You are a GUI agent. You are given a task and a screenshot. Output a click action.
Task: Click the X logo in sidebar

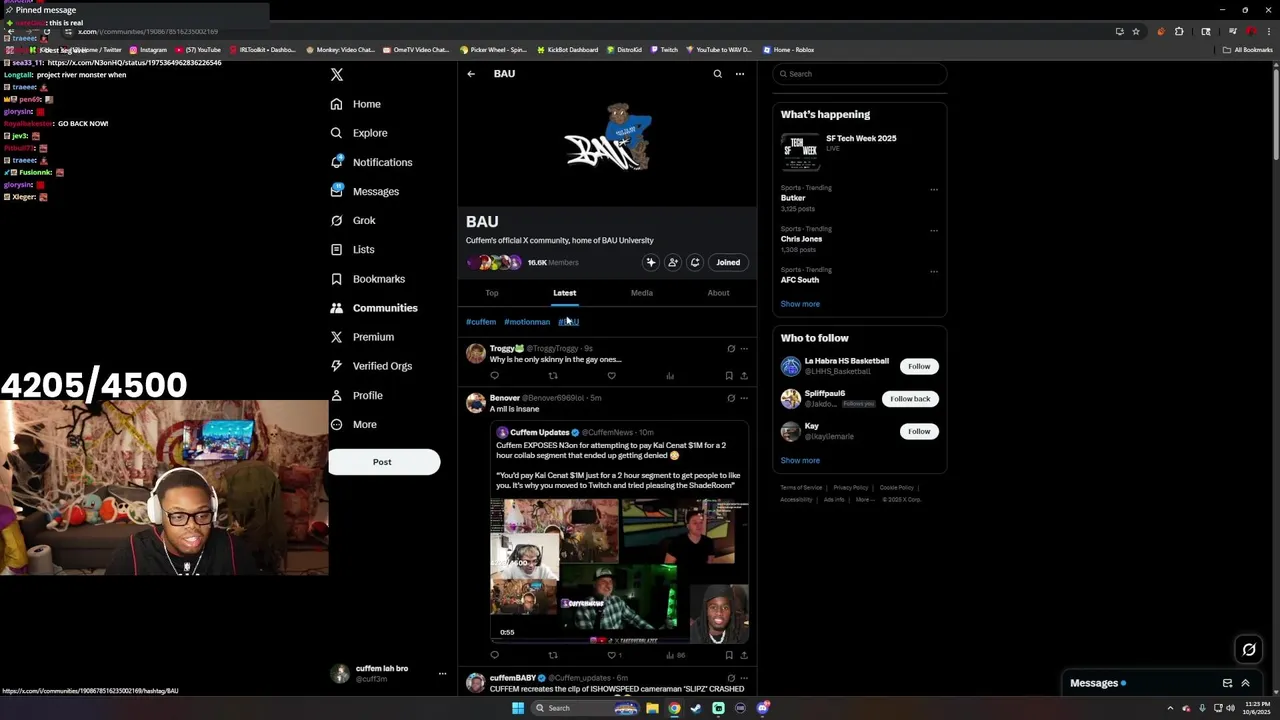(337, 74)
